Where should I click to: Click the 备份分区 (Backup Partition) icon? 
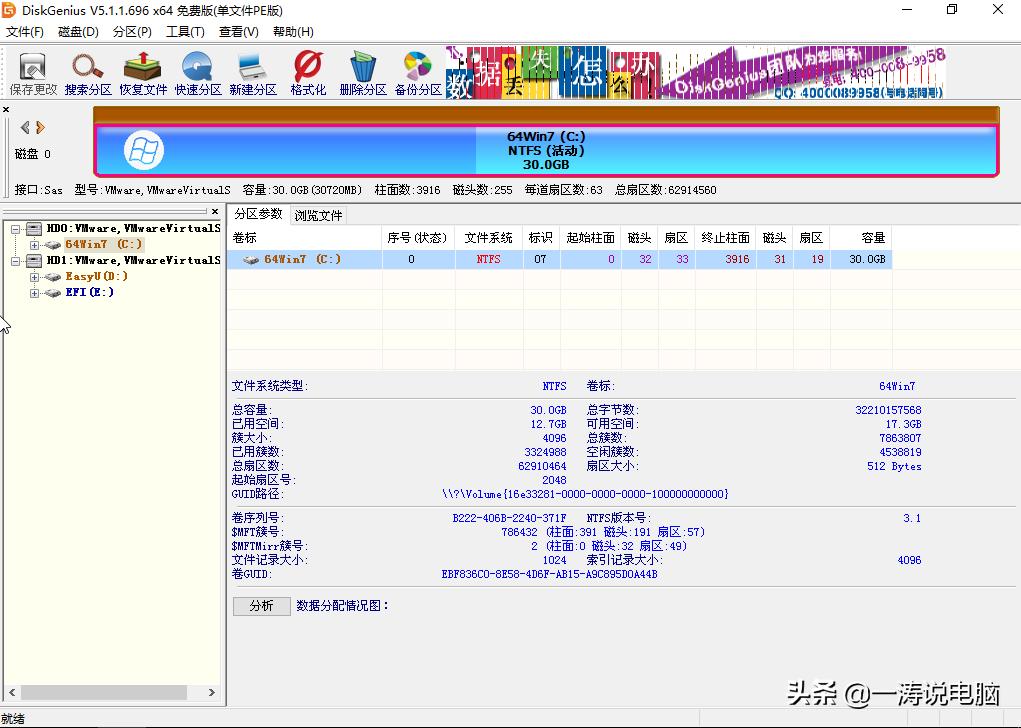(417, 72)
